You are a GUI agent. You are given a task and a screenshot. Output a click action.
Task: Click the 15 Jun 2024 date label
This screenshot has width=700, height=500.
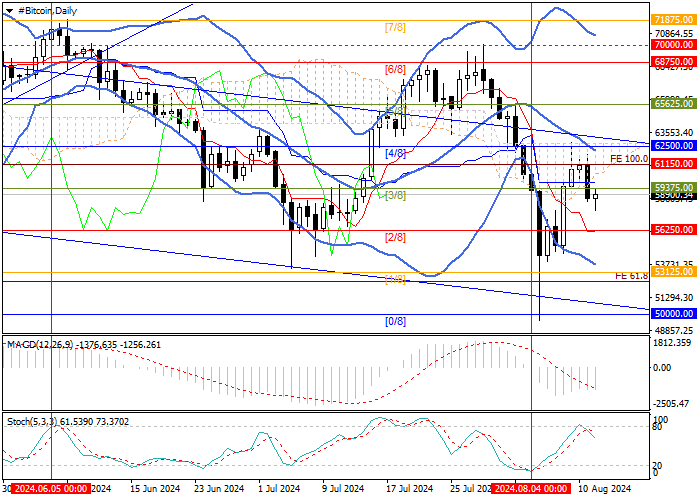(155, 489)
